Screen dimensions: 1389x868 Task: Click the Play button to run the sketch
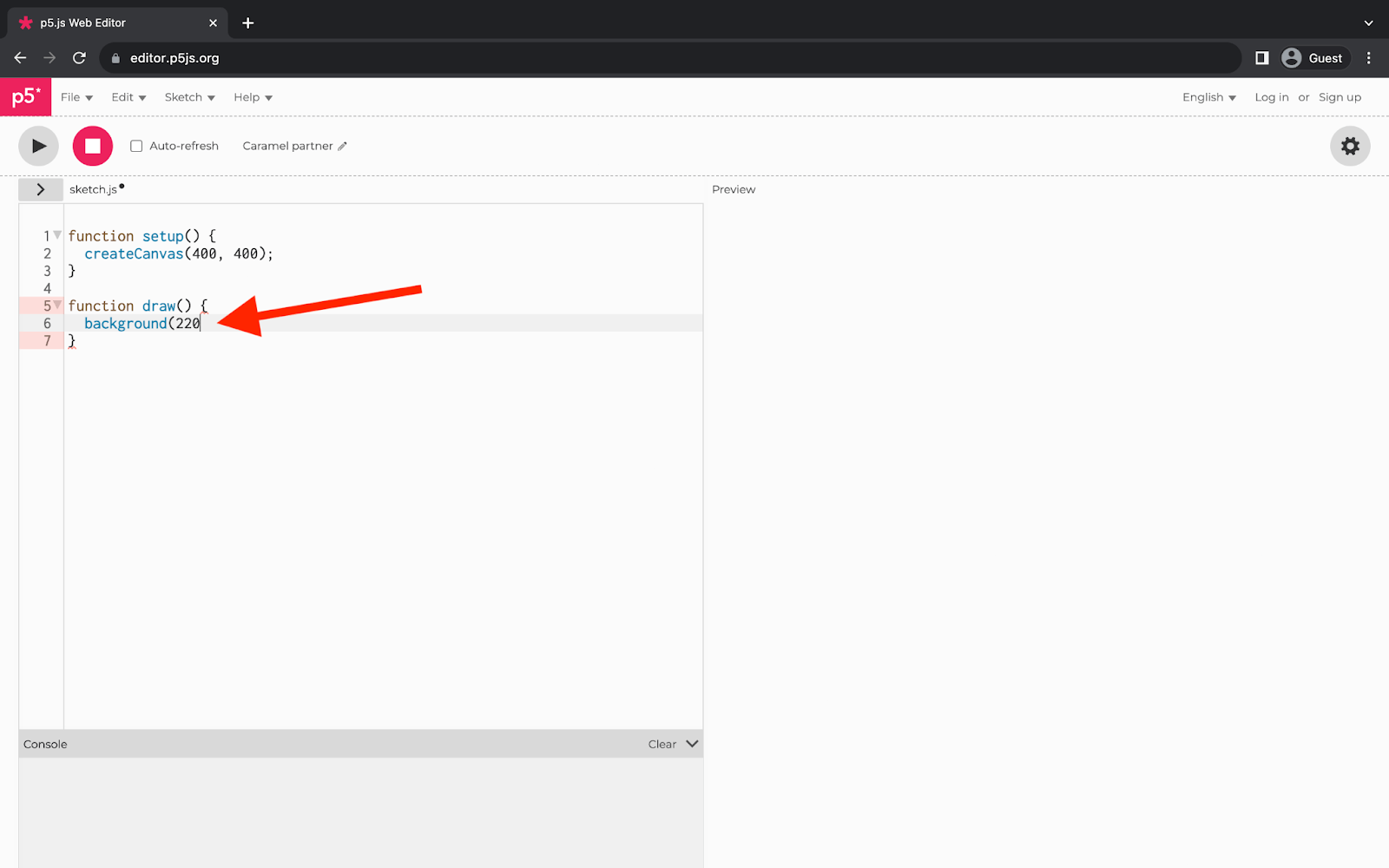coord(38,146)
